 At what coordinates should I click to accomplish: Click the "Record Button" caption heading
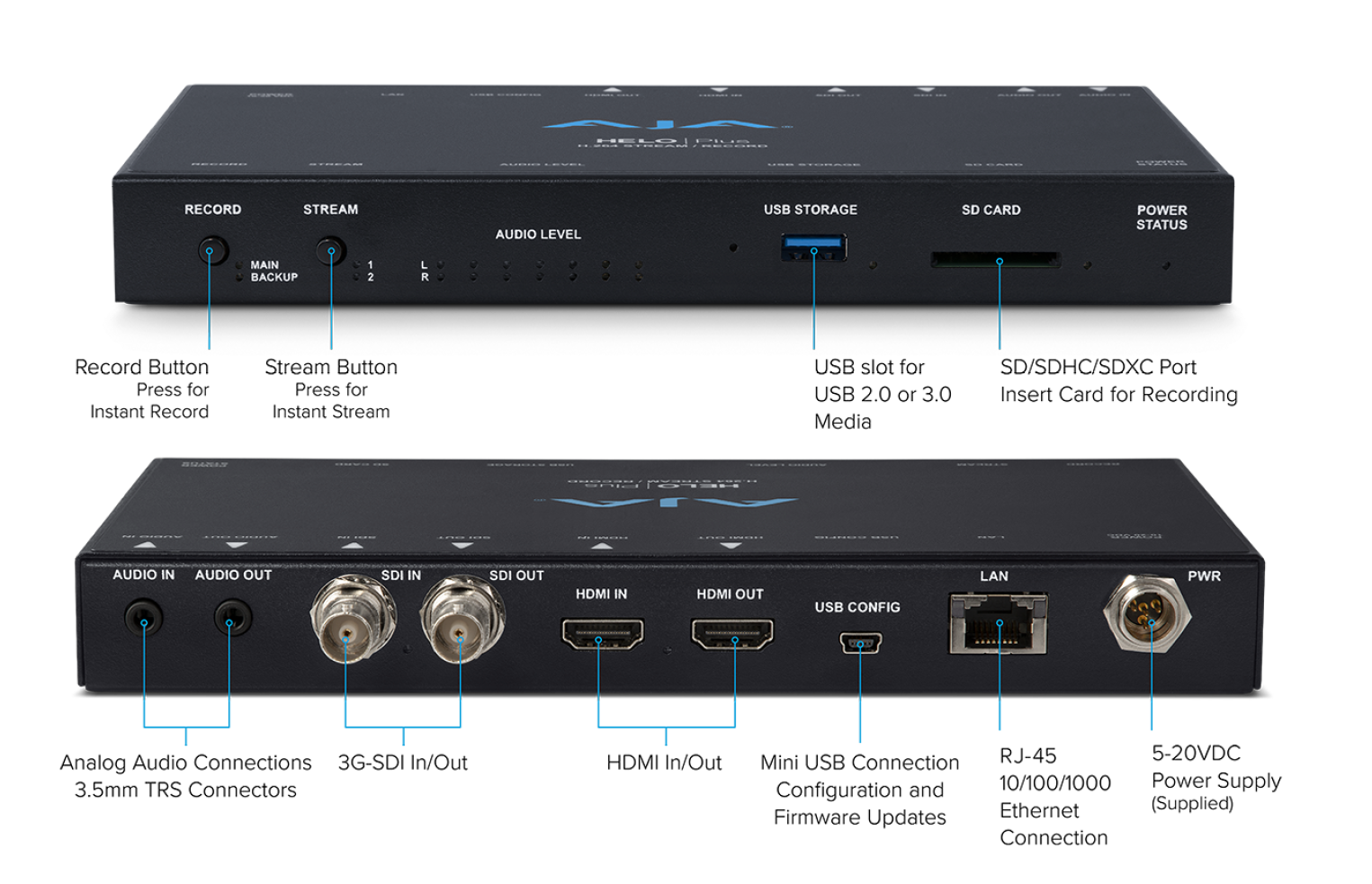[x=141, y=368]
